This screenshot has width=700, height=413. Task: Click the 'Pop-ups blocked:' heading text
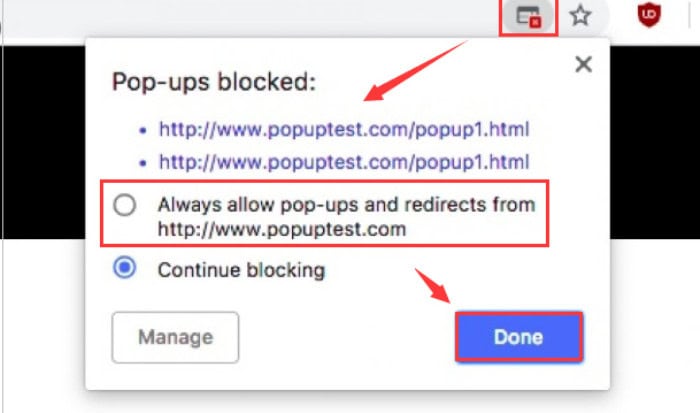(x=214, y=82)
